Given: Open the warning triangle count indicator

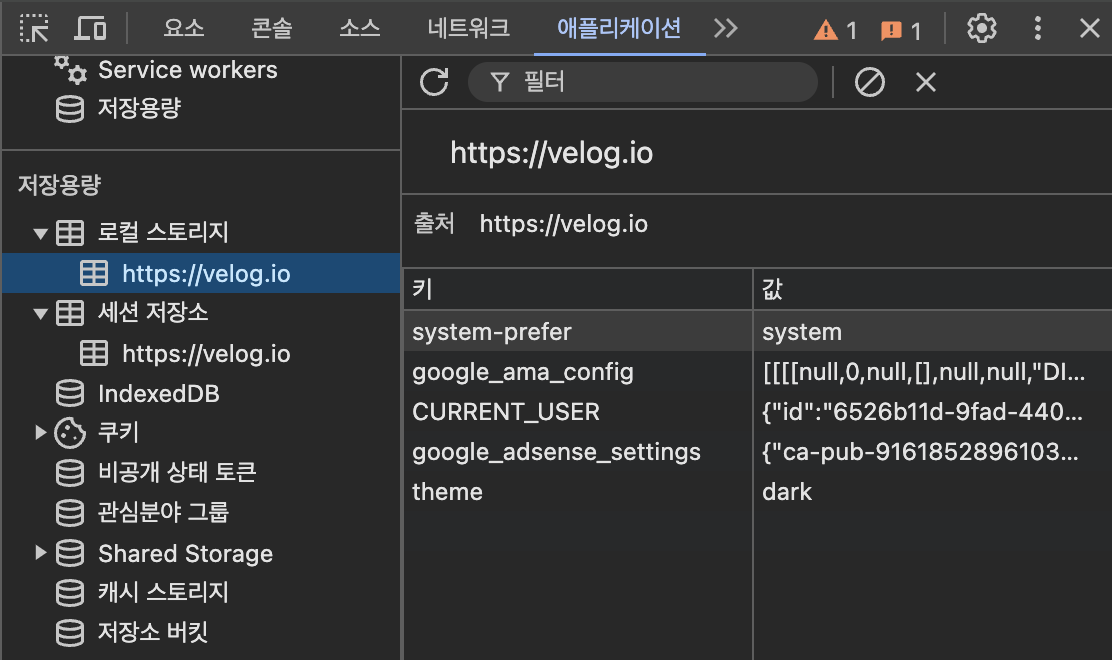Looking at the screenshot, I should [x=835, y=30].
